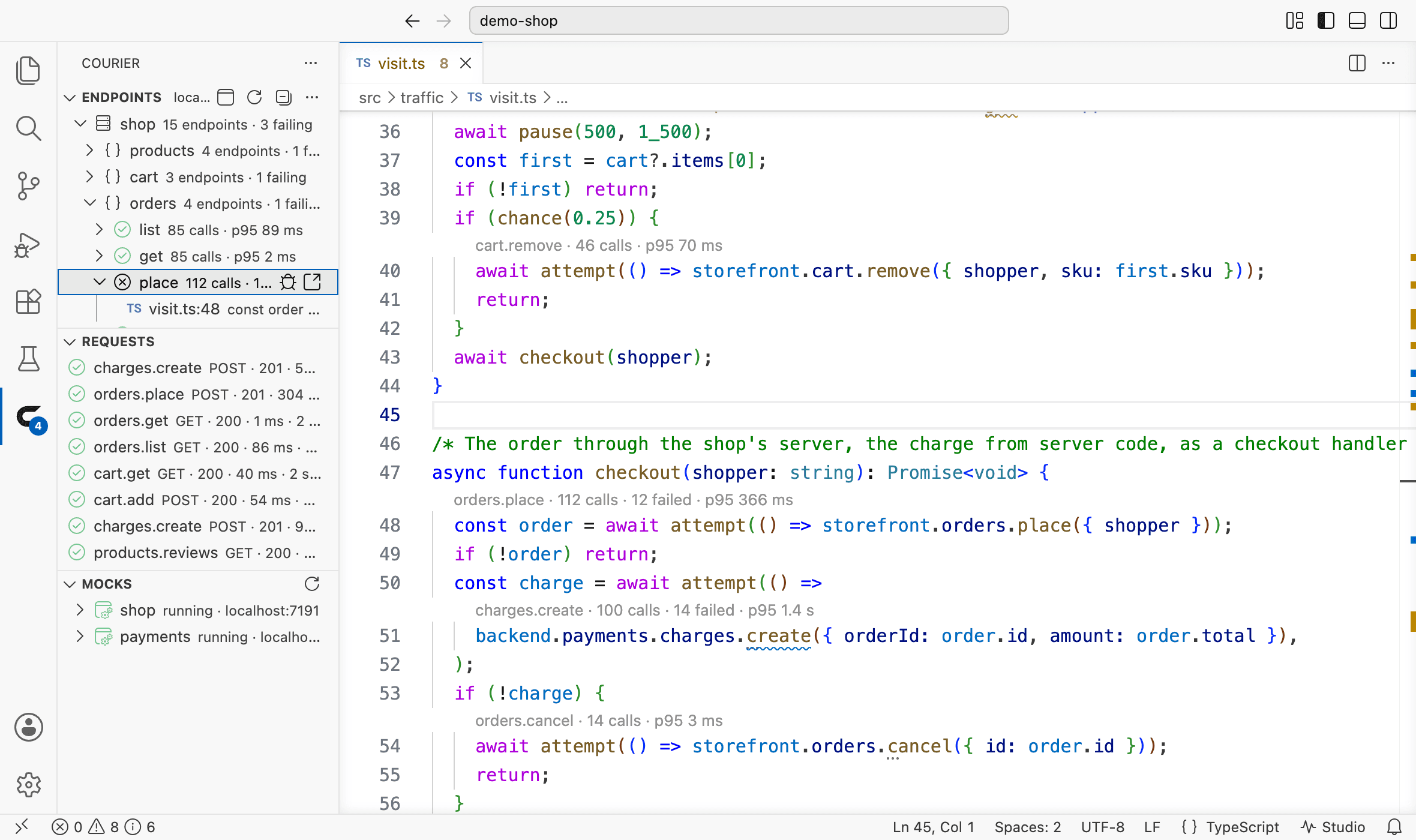This screenshot has width=1416, height=840.
Task: Open the Extensions view
Action: click(x=28, y=301)
